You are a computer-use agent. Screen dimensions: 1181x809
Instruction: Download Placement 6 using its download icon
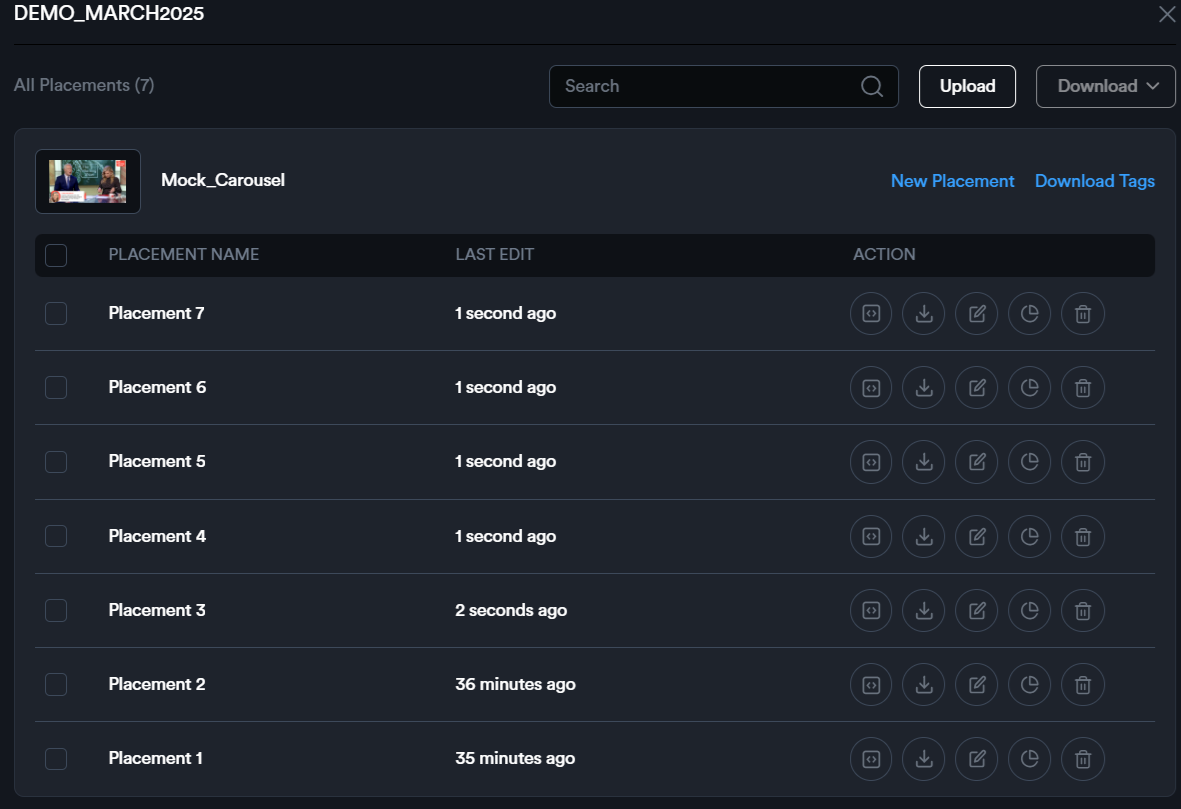pos(924,388)
